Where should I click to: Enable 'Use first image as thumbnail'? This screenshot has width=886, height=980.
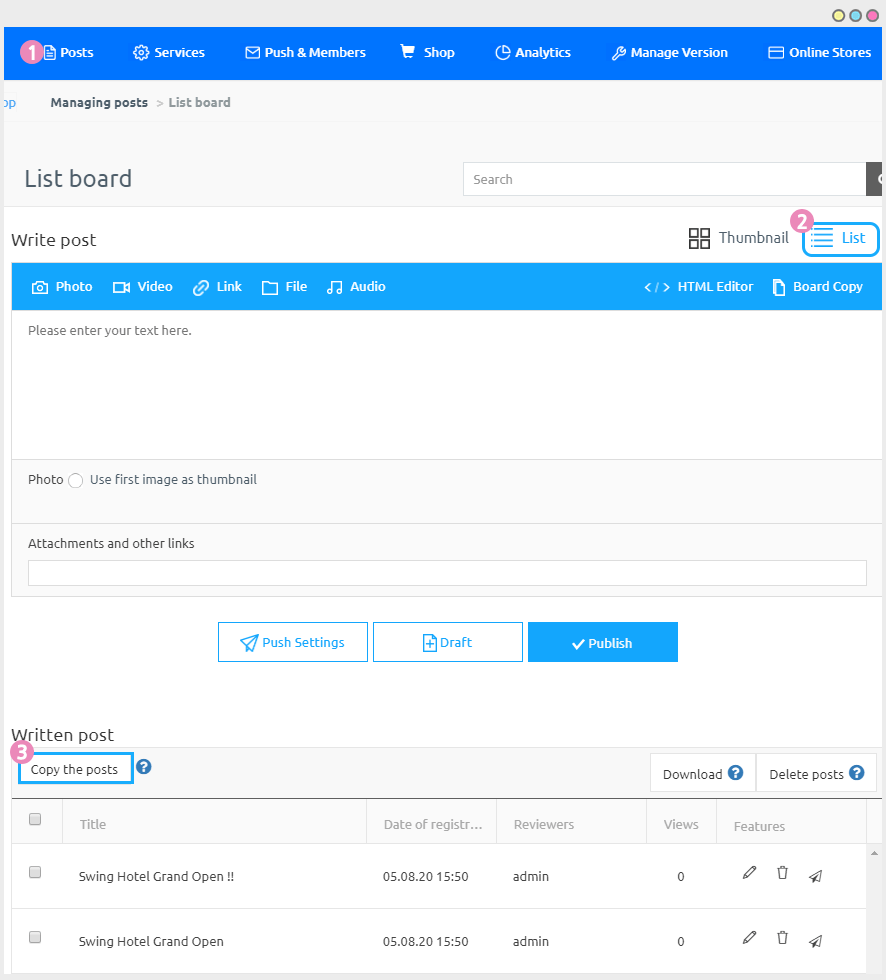[75, 480]
